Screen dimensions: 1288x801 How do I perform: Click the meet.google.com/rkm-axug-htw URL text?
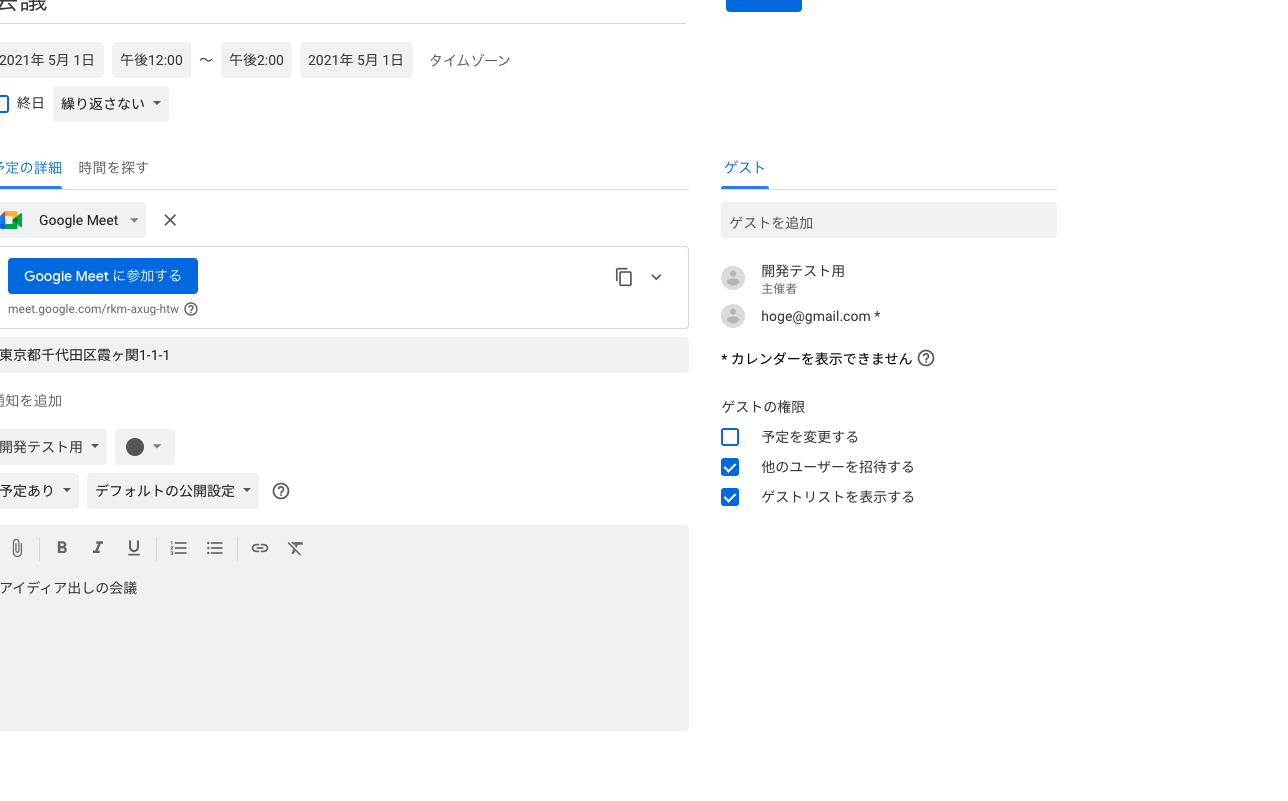(x=93, y=309)
